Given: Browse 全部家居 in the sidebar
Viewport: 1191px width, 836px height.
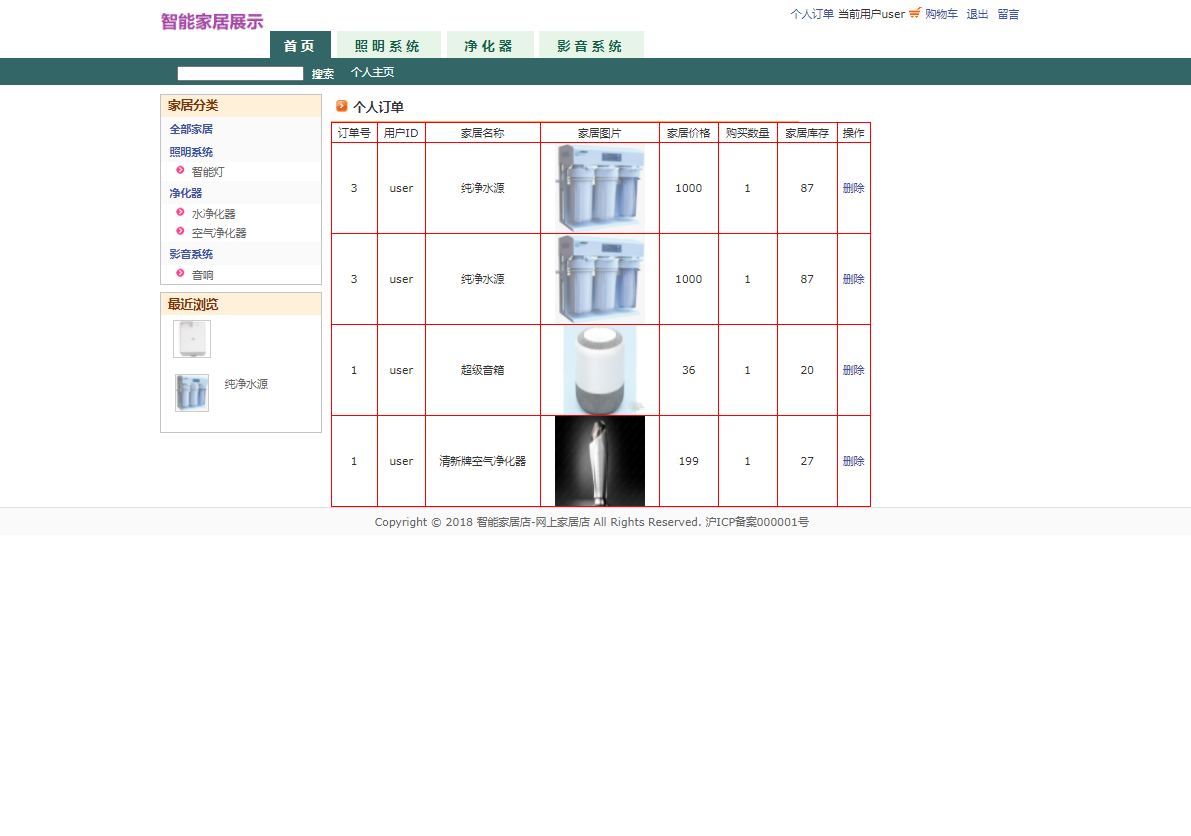Looking at the screenshot, I should click(x=190, y=129).
